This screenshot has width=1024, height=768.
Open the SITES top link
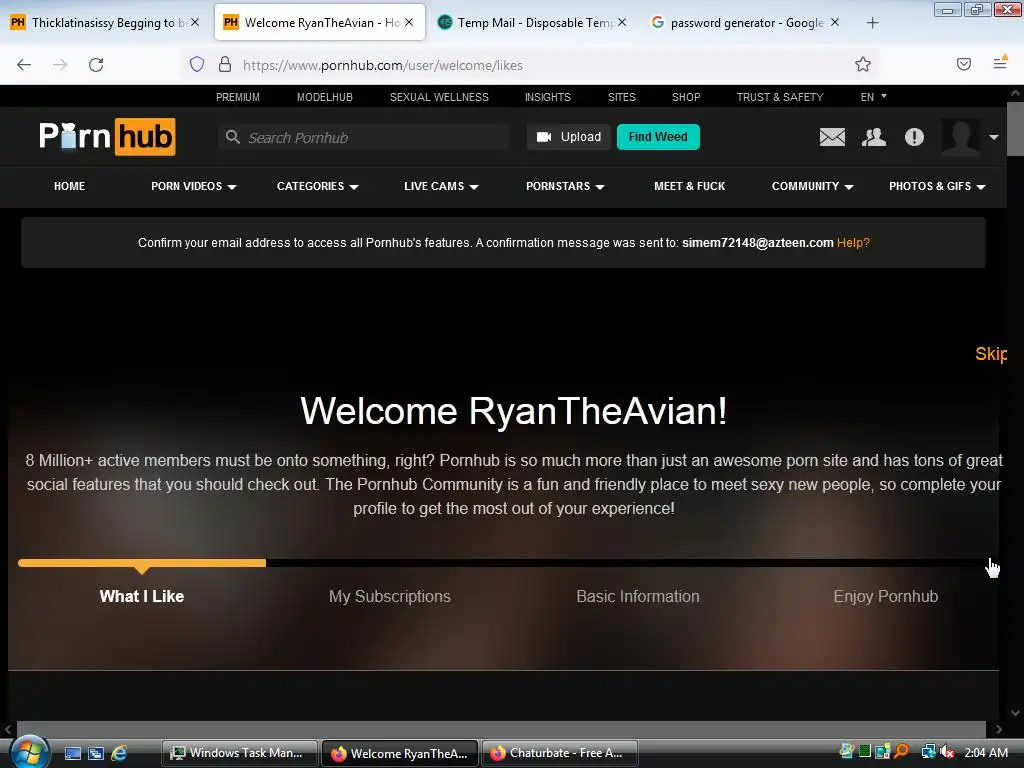[x=621, y=97]
